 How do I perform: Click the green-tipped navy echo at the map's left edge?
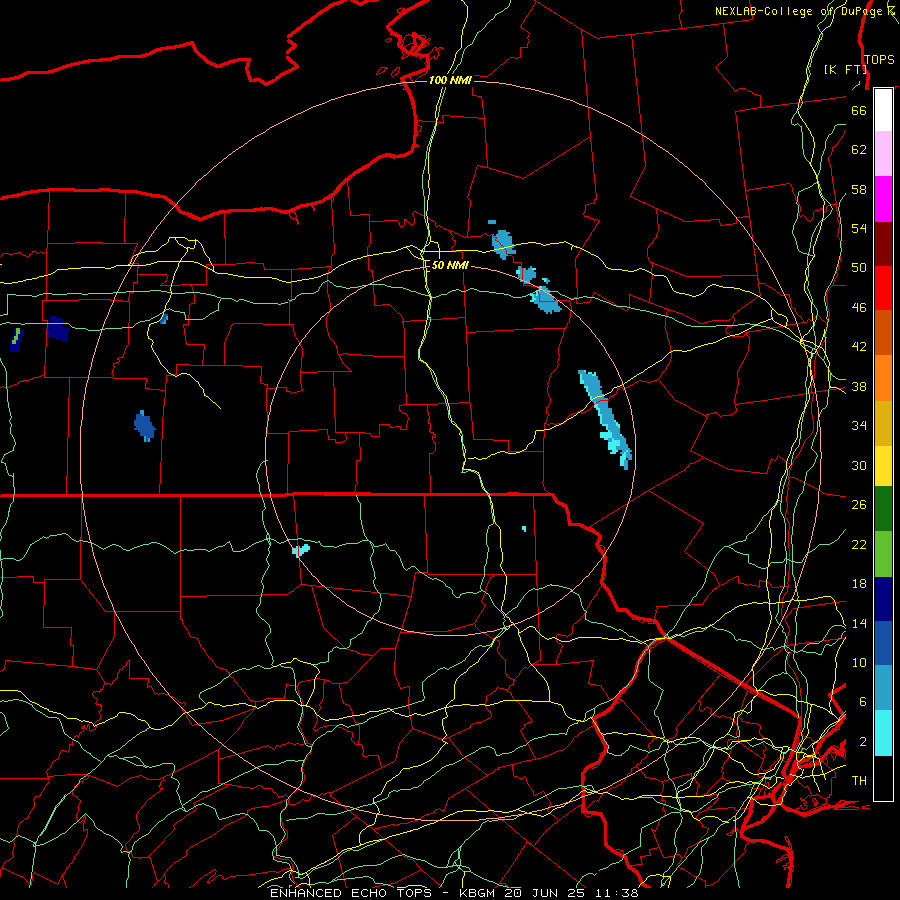pos(16,340)
